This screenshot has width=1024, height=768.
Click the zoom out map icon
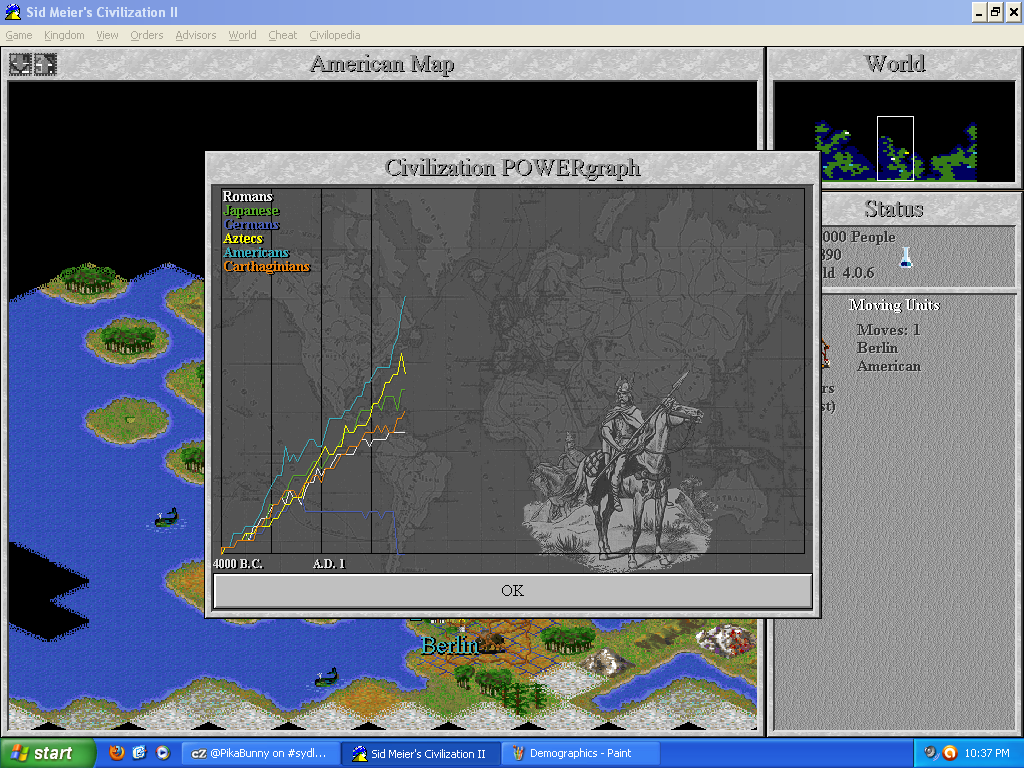[x=45, y=64]
